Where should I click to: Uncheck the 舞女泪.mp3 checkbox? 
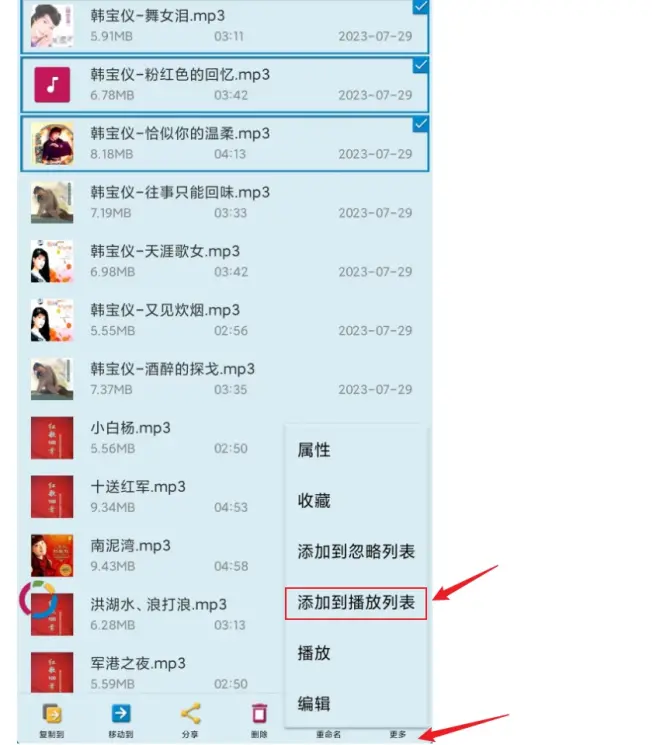421,7
